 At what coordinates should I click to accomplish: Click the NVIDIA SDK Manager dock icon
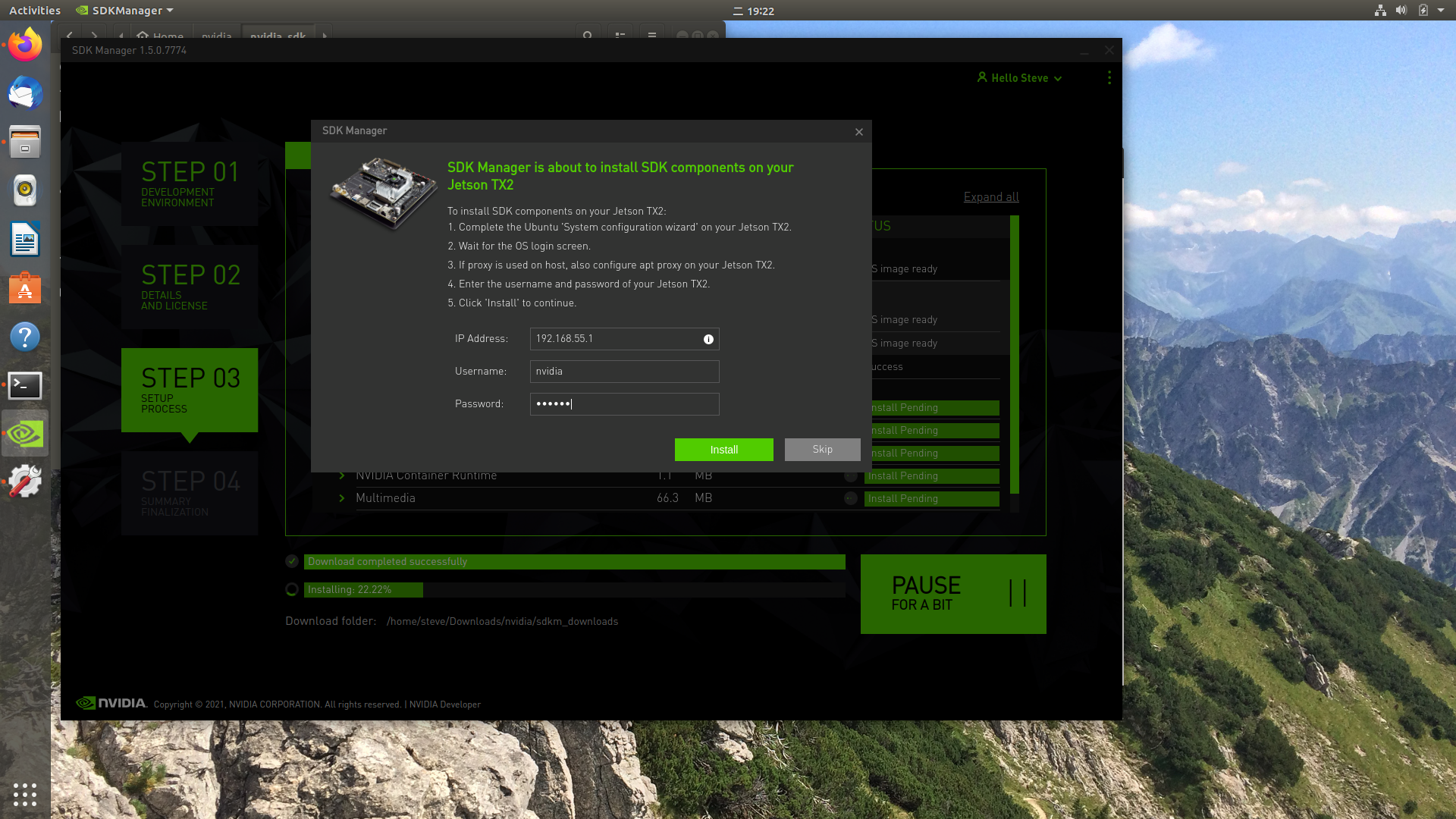pyautogui.click(x=25, y=433)
